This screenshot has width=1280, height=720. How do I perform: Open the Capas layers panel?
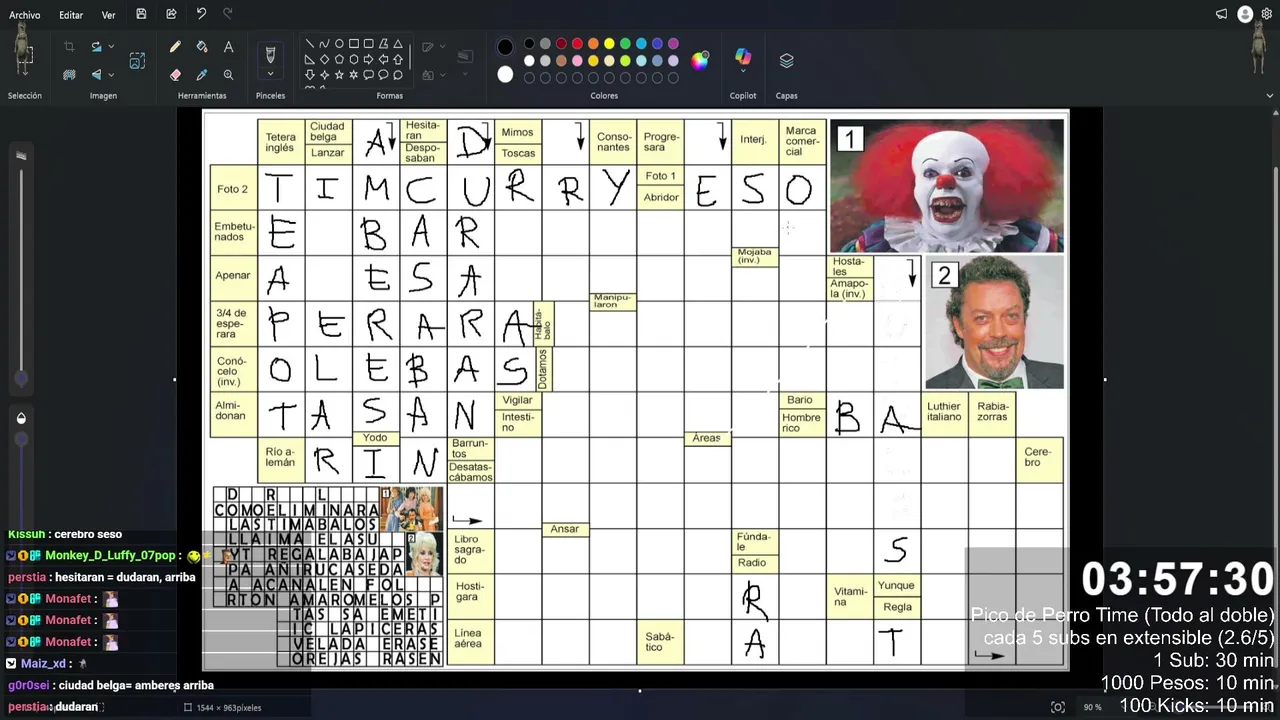click(x=786, y=60)
